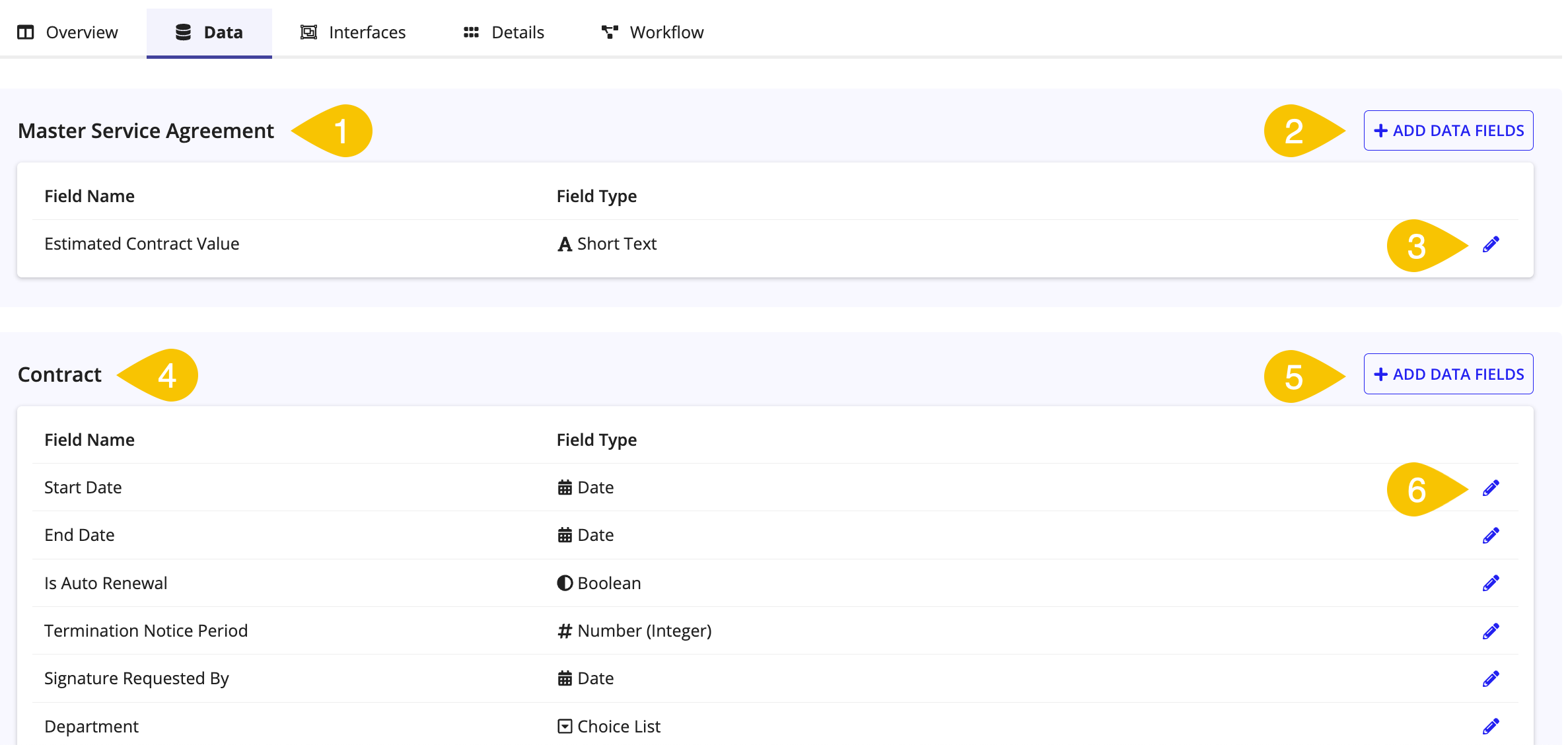Click the Contract section heading

point(59,374)
